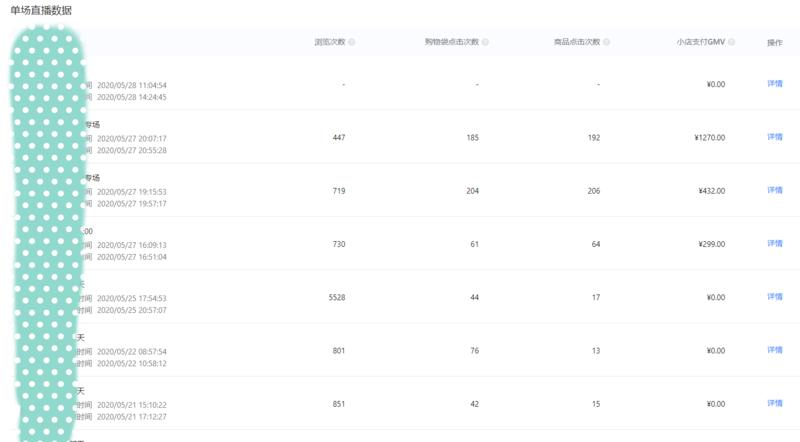Click 详情 for the 2020/05/21 15:10:22 stream
This screenshot has width=800, height=442.
(x=774, y=403)
